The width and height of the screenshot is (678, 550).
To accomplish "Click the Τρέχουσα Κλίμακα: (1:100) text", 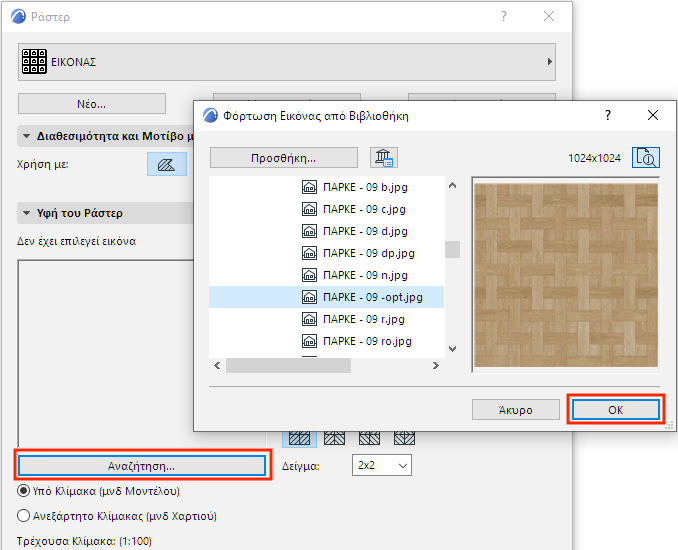I will tap(84, 541).
